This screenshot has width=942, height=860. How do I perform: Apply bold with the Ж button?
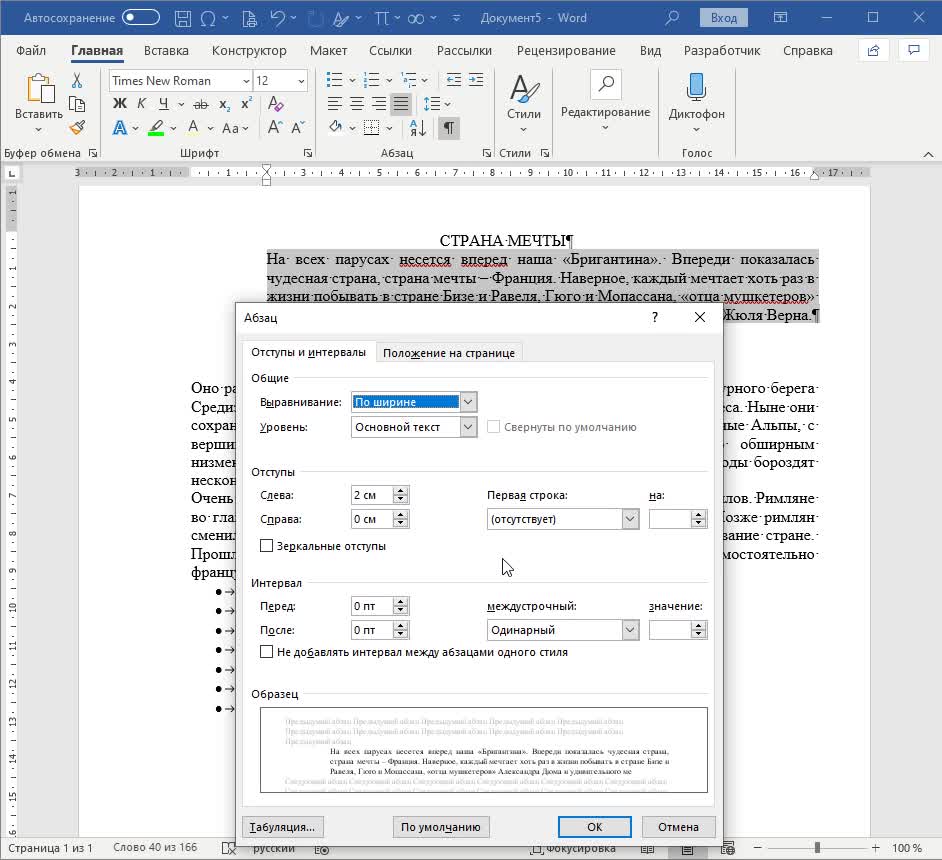pyautogui.click(x=120, y=104)
